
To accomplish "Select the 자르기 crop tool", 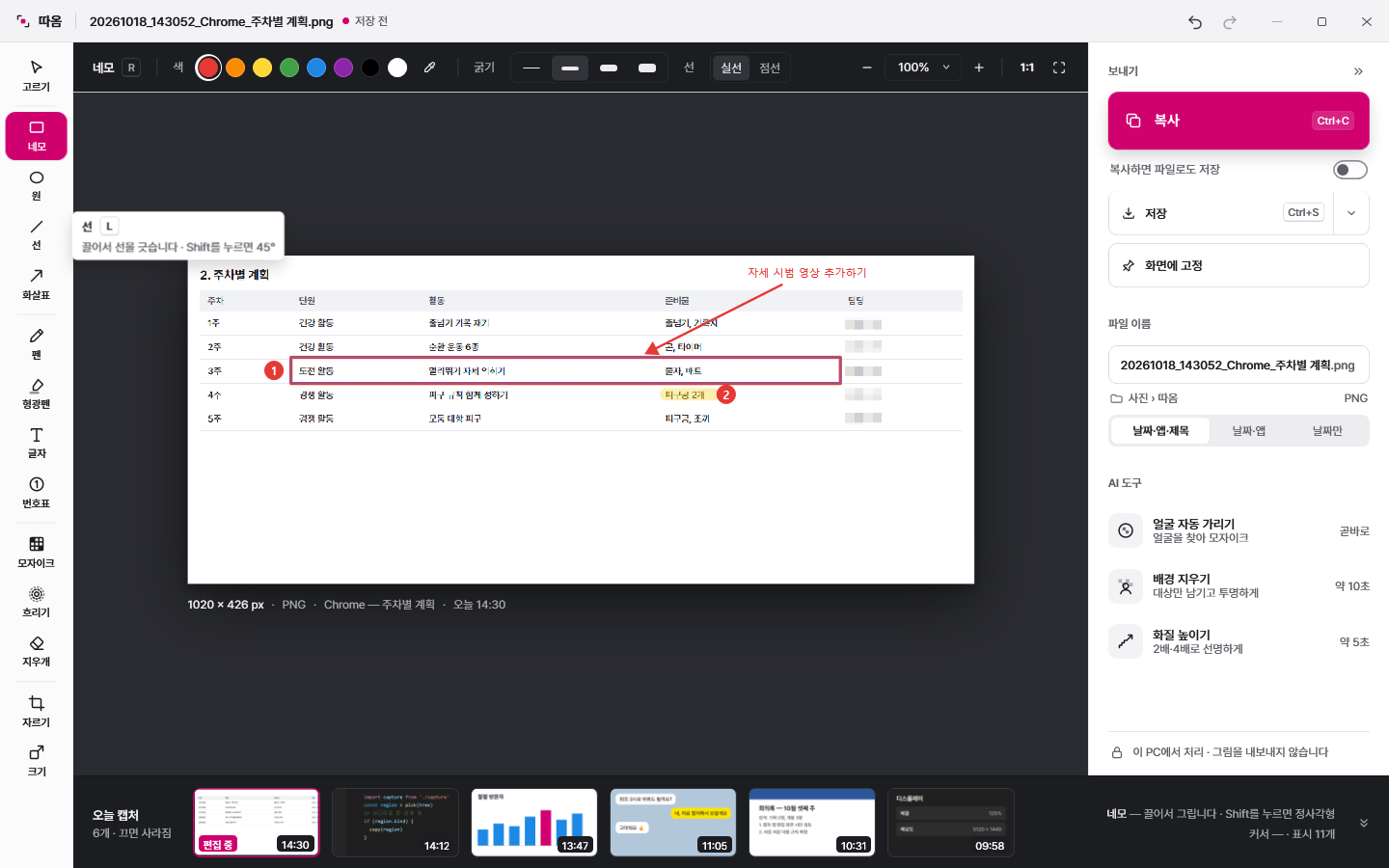I will click(x=37, y=712).
